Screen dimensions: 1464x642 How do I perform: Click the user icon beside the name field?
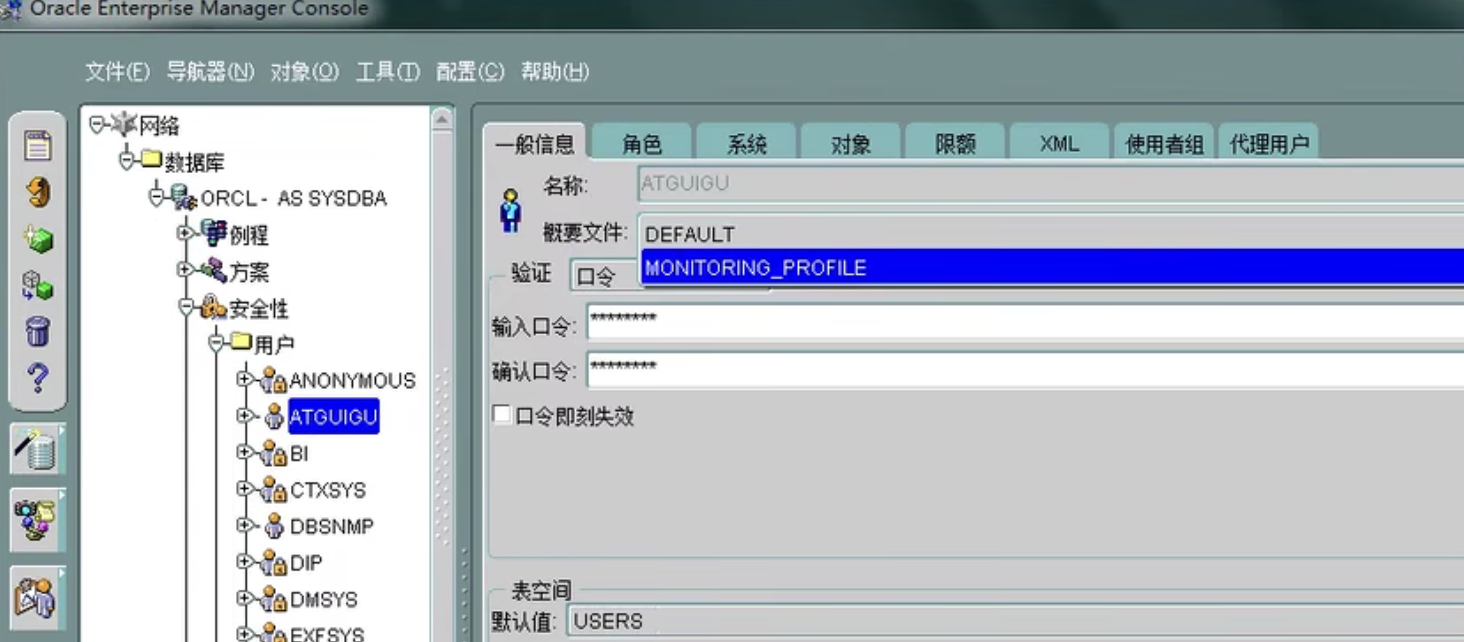(x=510, y=210)
